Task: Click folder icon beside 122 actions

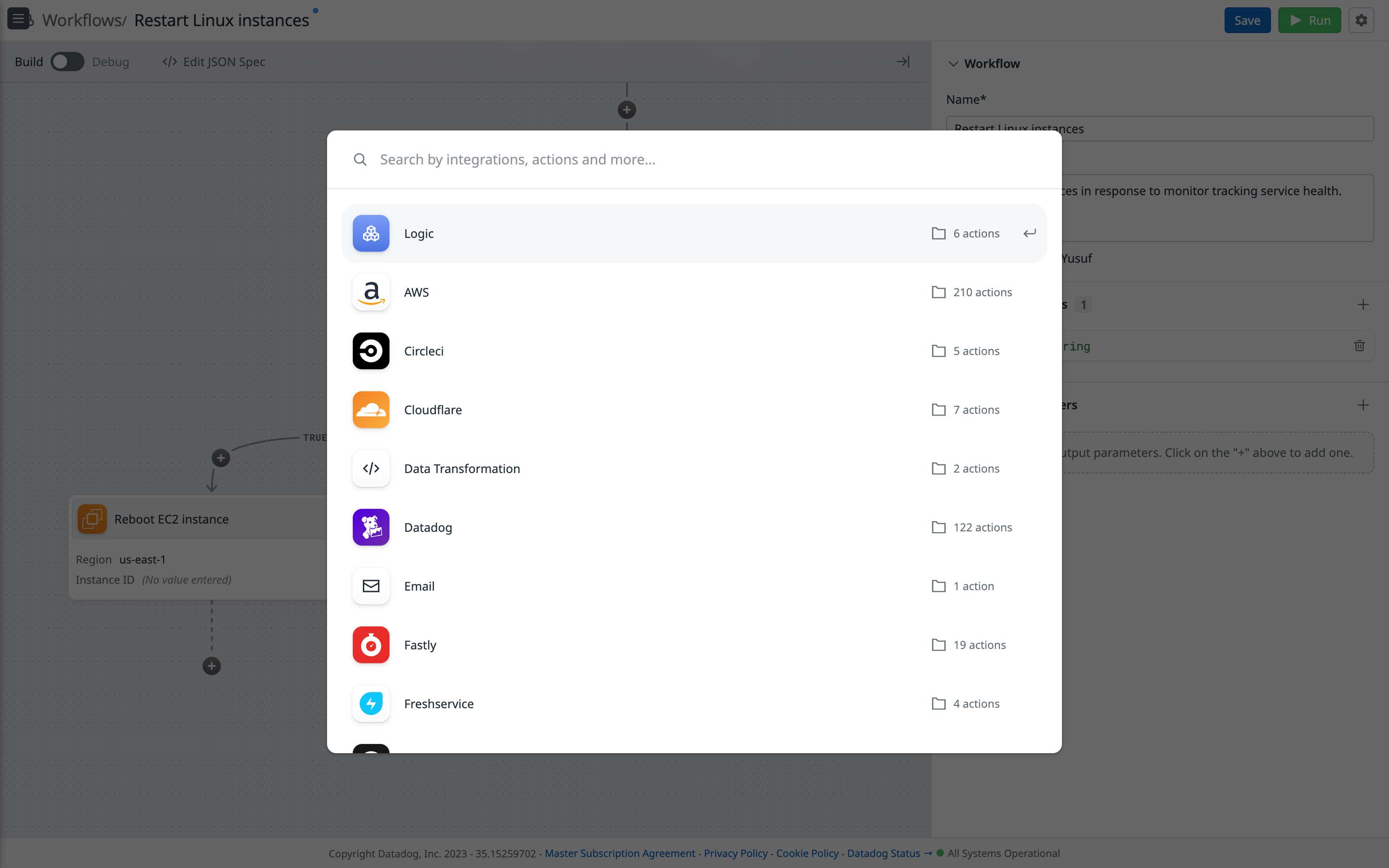Action: click(x=938, y=527)
